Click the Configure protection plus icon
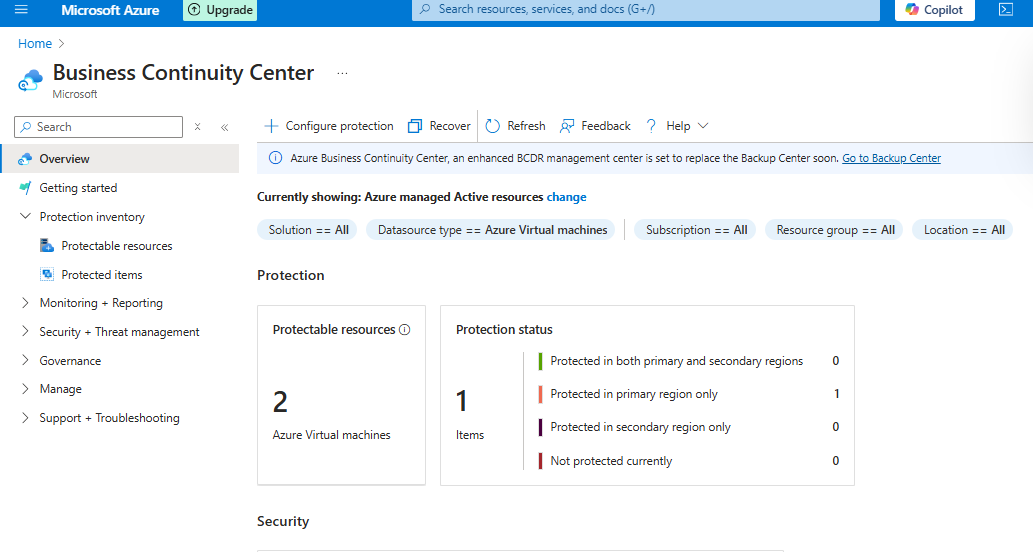Image resolution: width=1033 pixels, height=552 pixels. click(271, 126)
